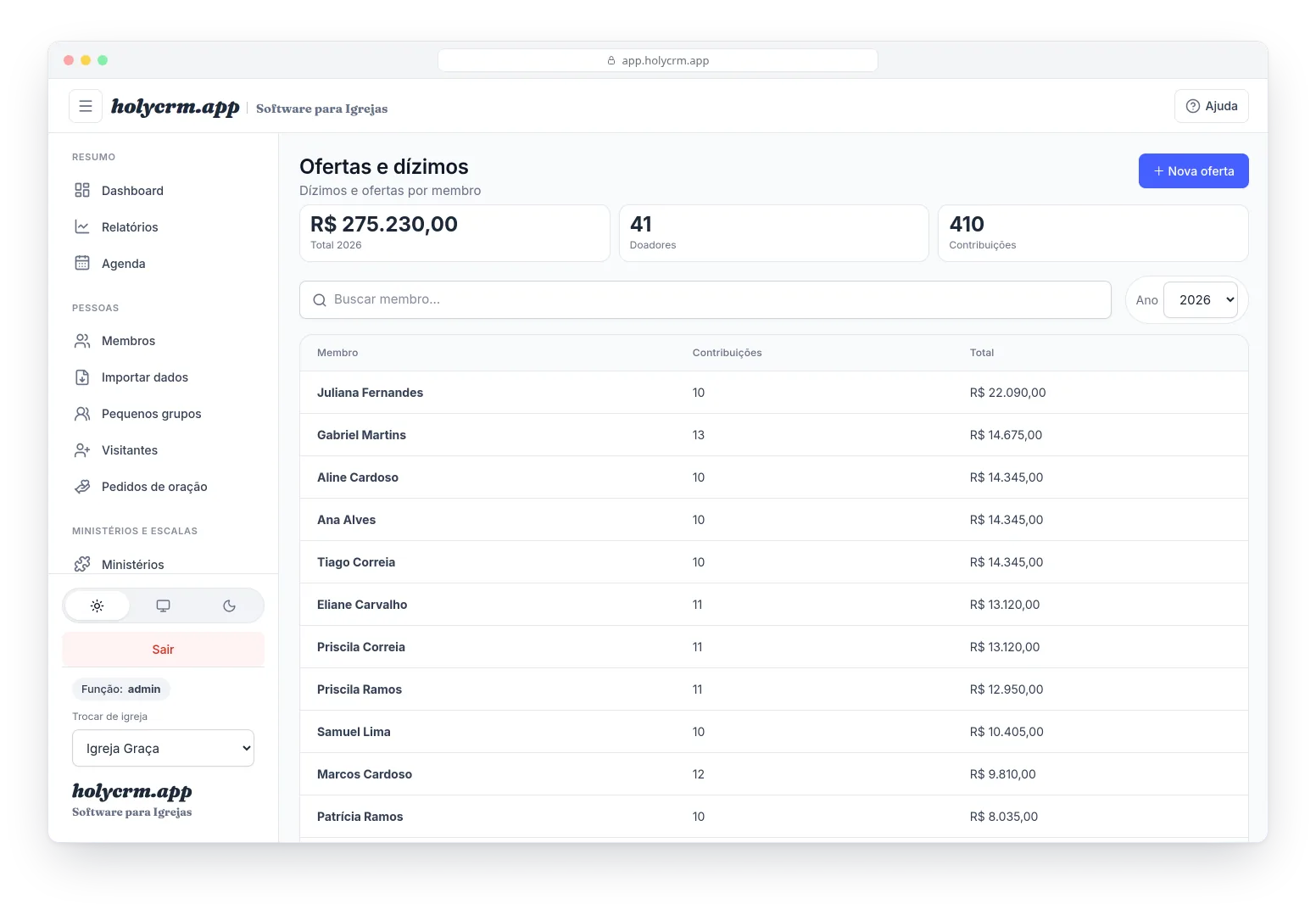Select the Juliana Fernandes table row
The height and width of the screenshot is (904, 1316).
click(773, 393)
